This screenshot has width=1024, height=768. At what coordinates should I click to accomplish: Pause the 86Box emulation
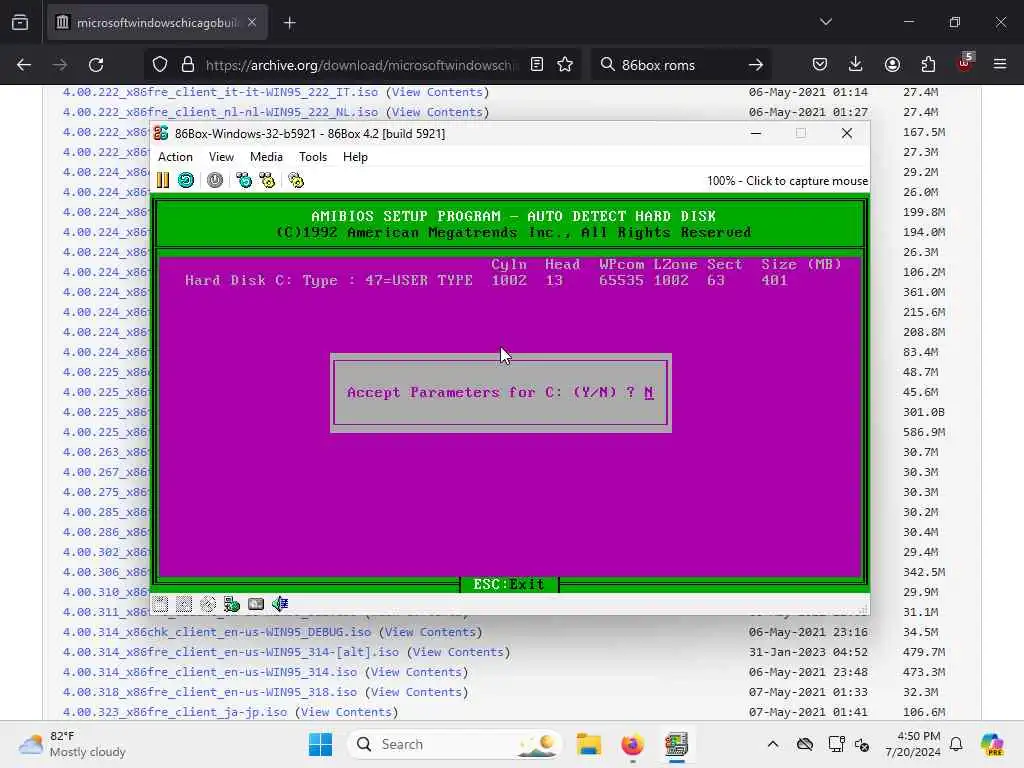click(163, 180)
